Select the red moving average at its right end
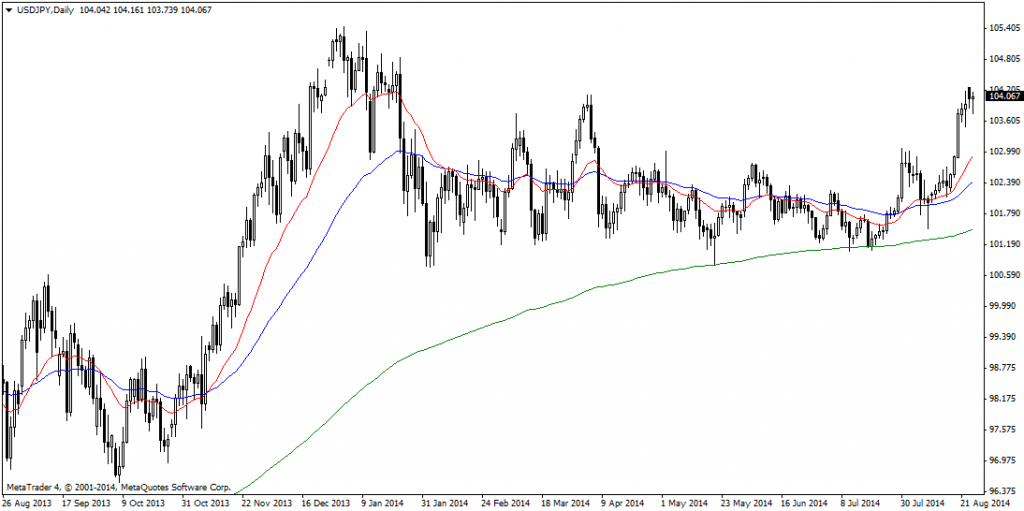The image size is (1024, 511). (970, 159)
